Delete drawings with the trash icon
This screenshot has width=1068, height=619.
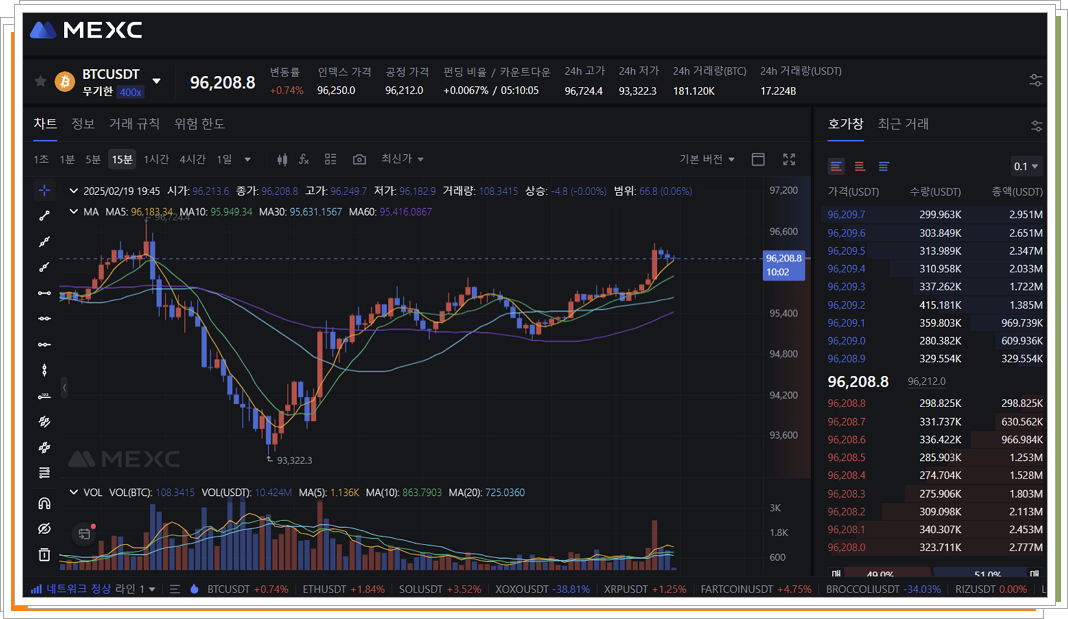click(44, 554)
